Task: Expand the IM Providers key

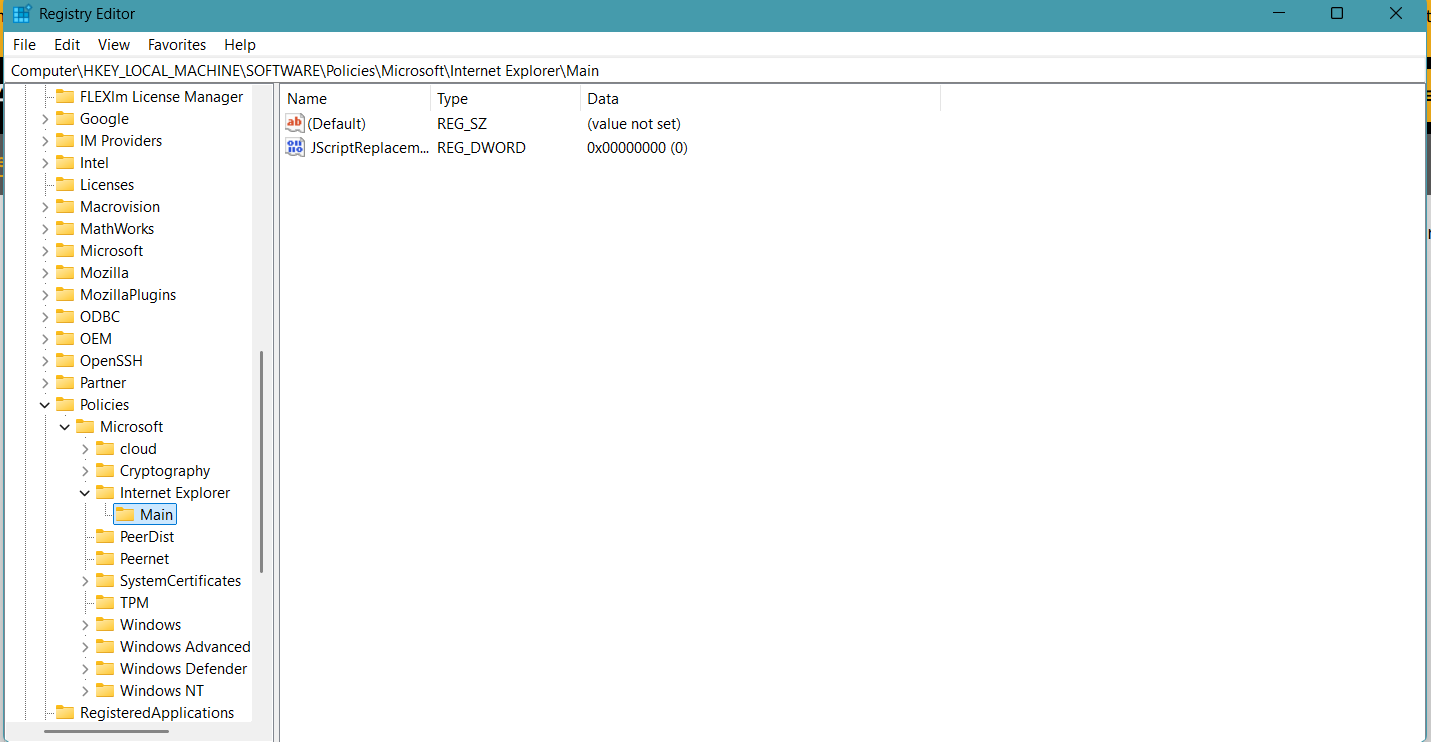Action: (45, 141)
